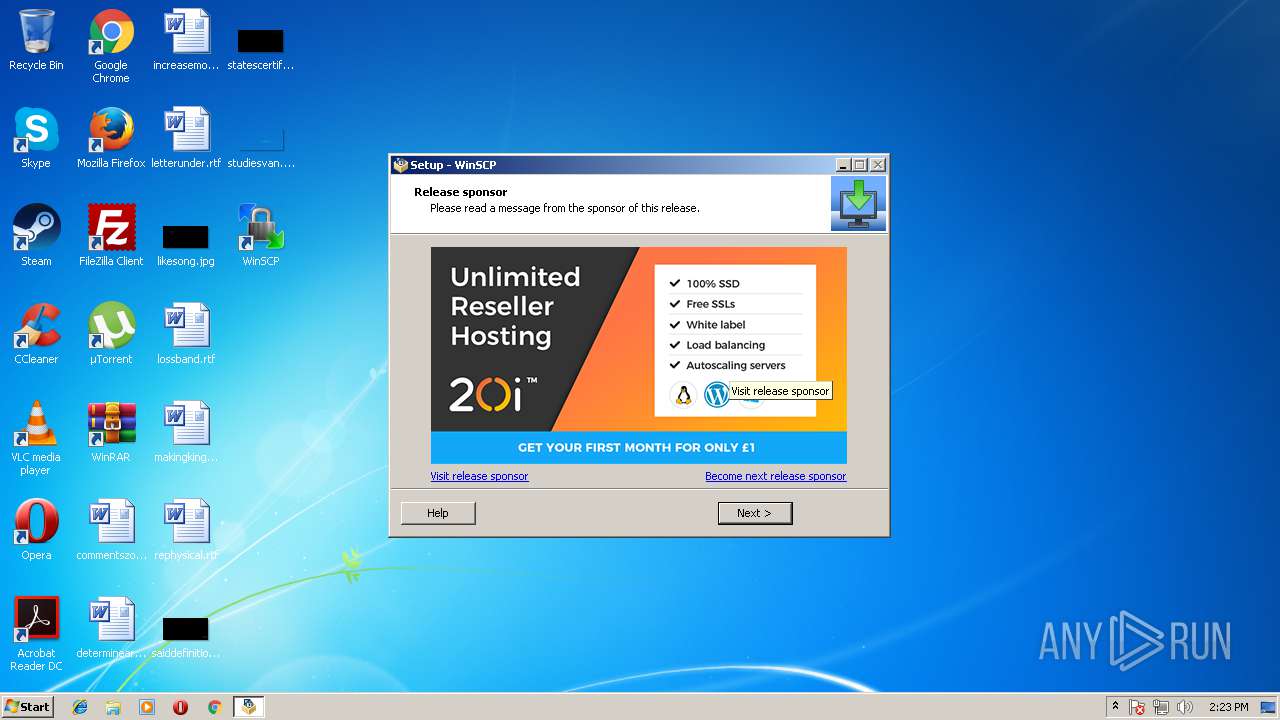Image resolution: width=1280 pixels, height=720 pixels.
Task: Click the GET YOUR FIRST MONTH banner strip
Action: click(638, 448)
